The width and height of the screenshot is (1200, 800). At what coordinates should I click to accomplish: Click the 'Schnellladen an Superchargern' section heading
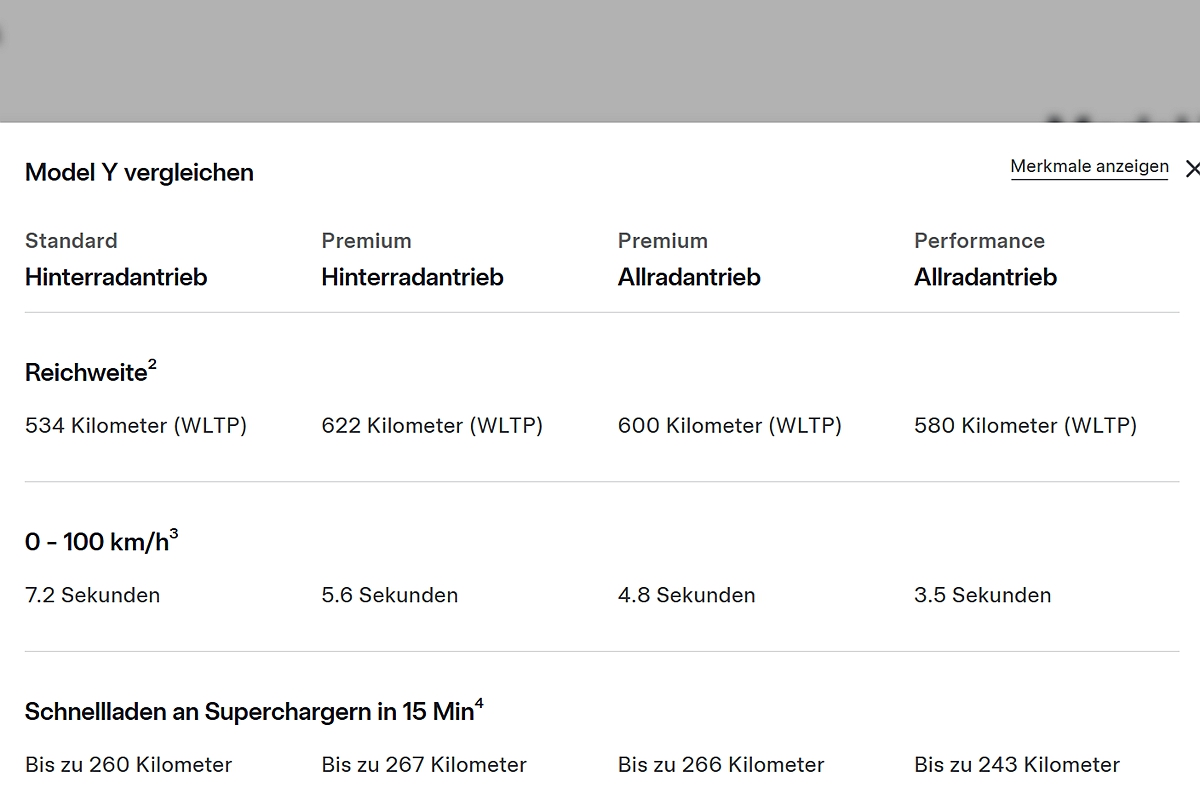coord(248,712)
